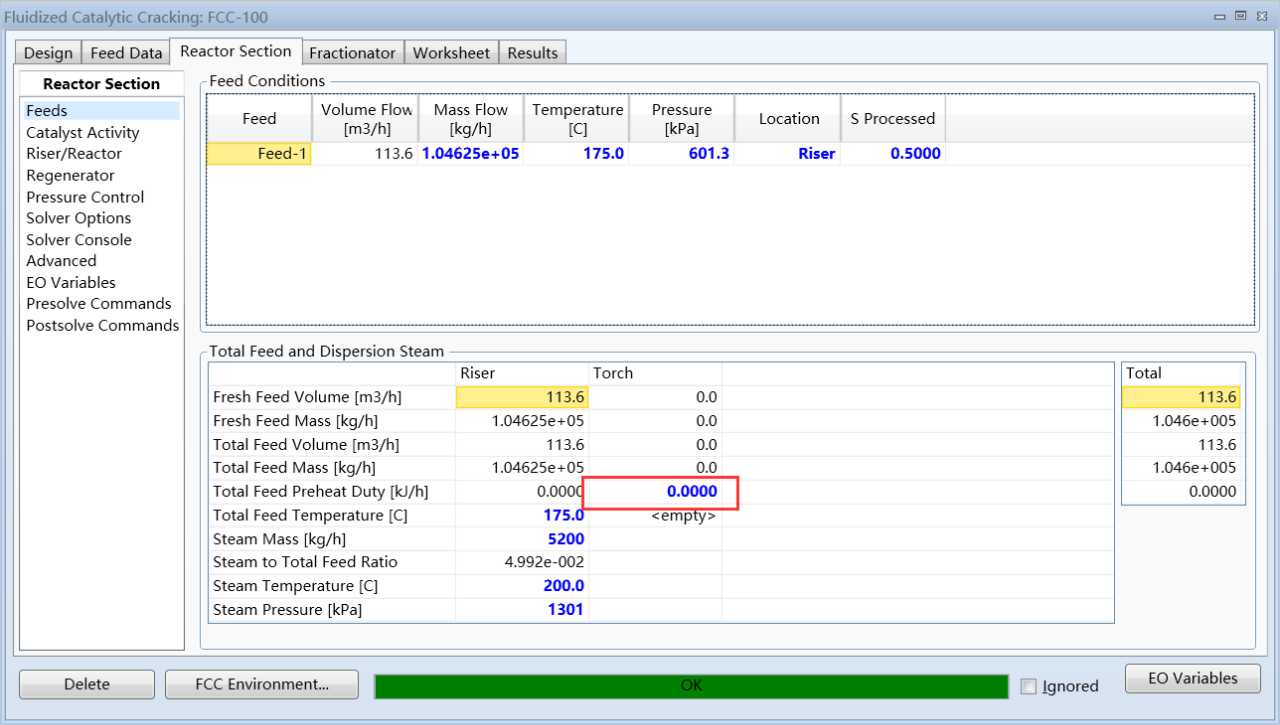Click the Fresh Feed Mass row label

pos(295,421)
